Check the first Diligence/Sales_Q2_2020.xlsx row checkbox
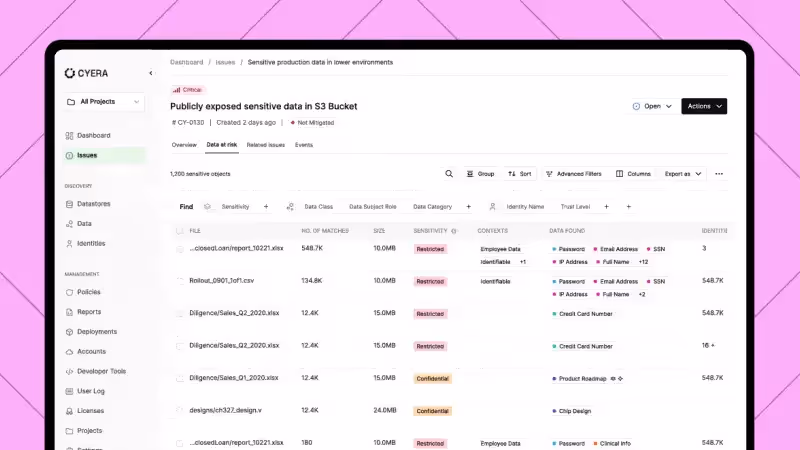This screenshot has width=800, height=450. click(180, 314)
